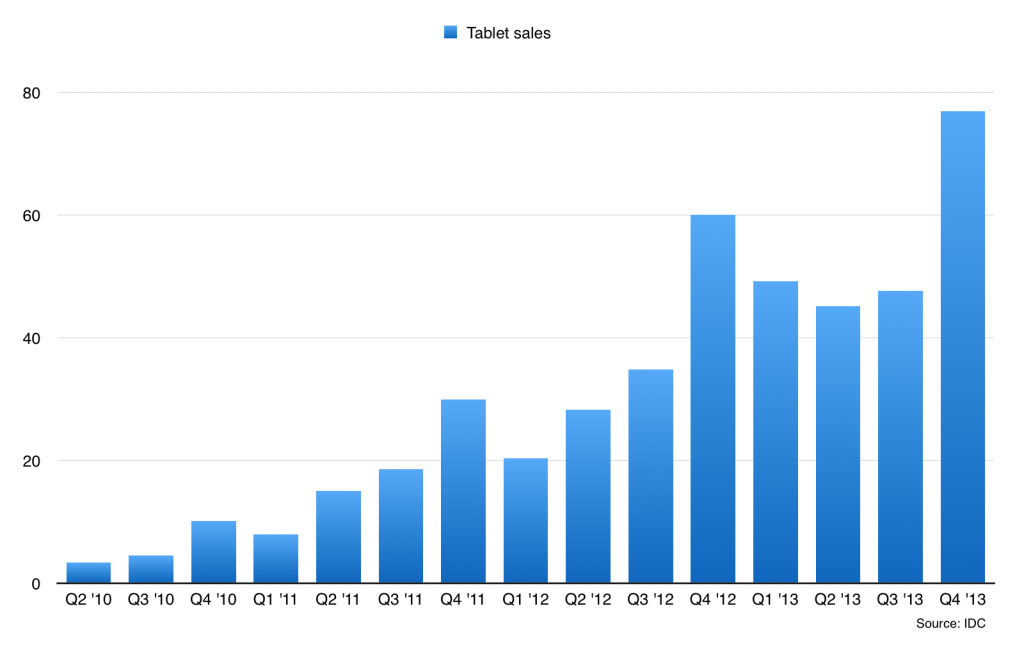Click the tallest Q4 '13 bar
1024x652 pixels.
click(963, 347)
